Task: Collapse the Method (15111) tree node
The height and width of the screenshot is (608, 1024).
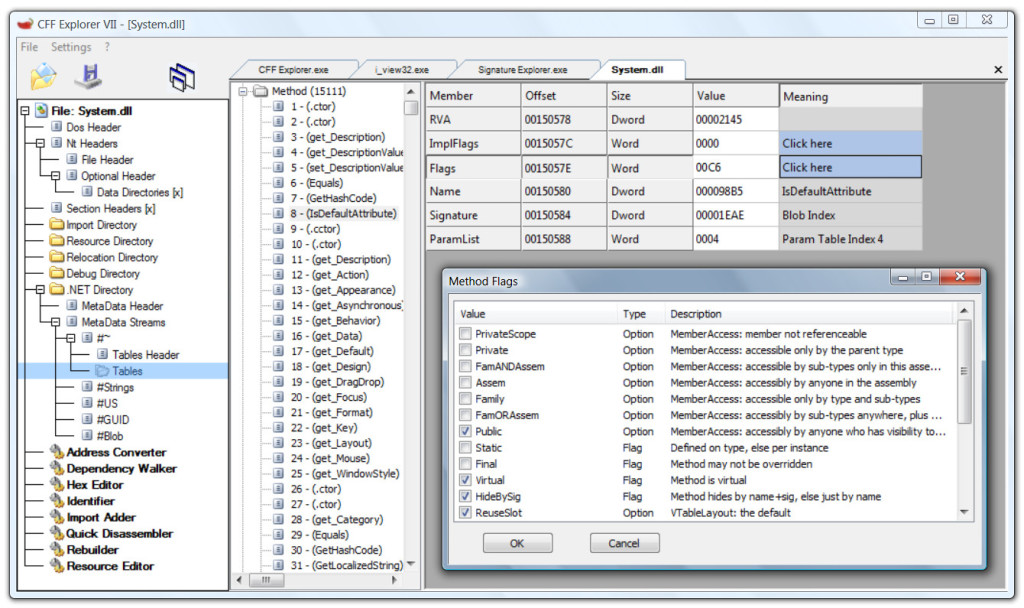Action: click(x=244, y=91)
